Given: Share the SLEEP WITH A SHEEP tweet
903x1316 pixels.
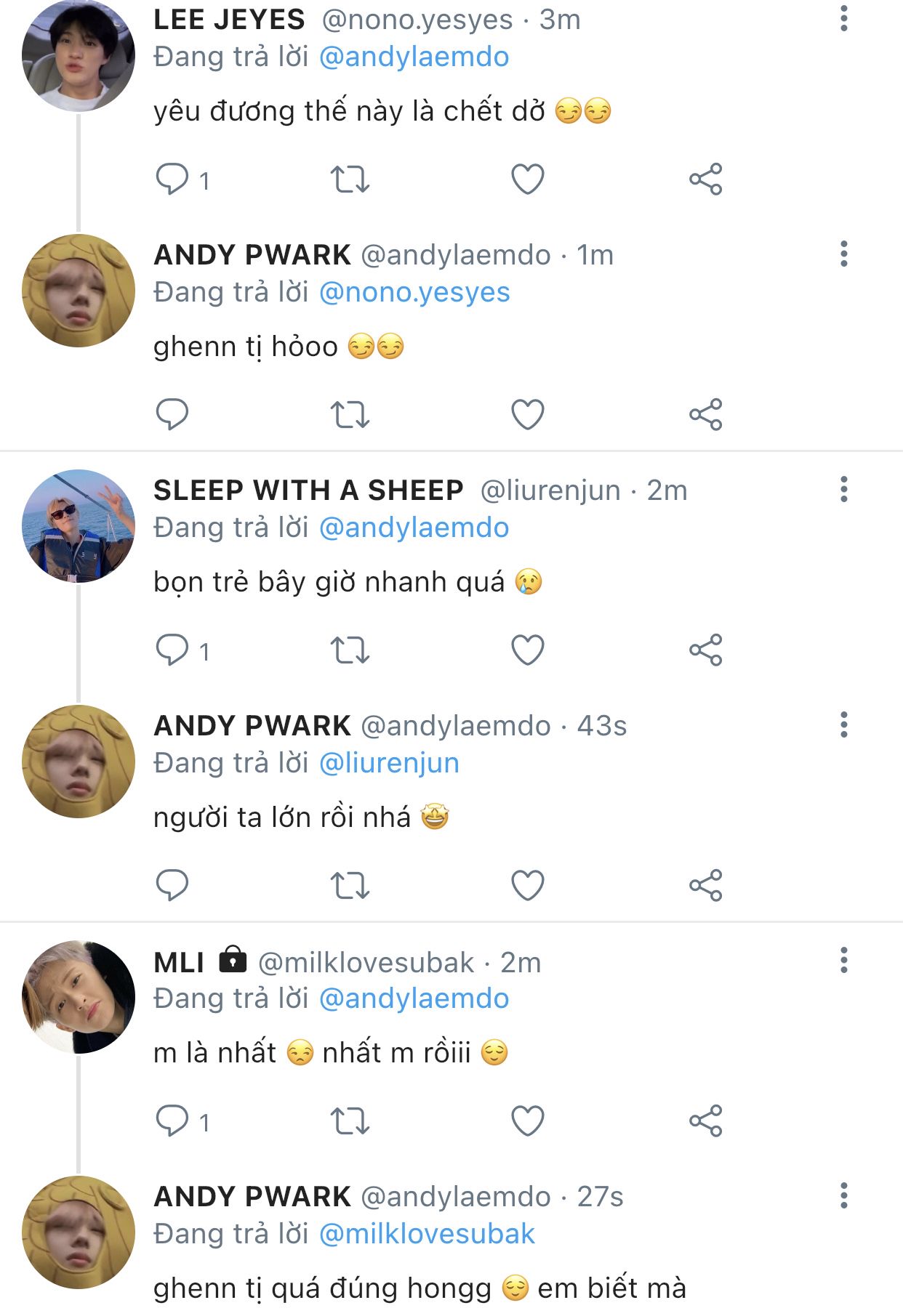Looking at the screenshot, I should tap(705, 650).
